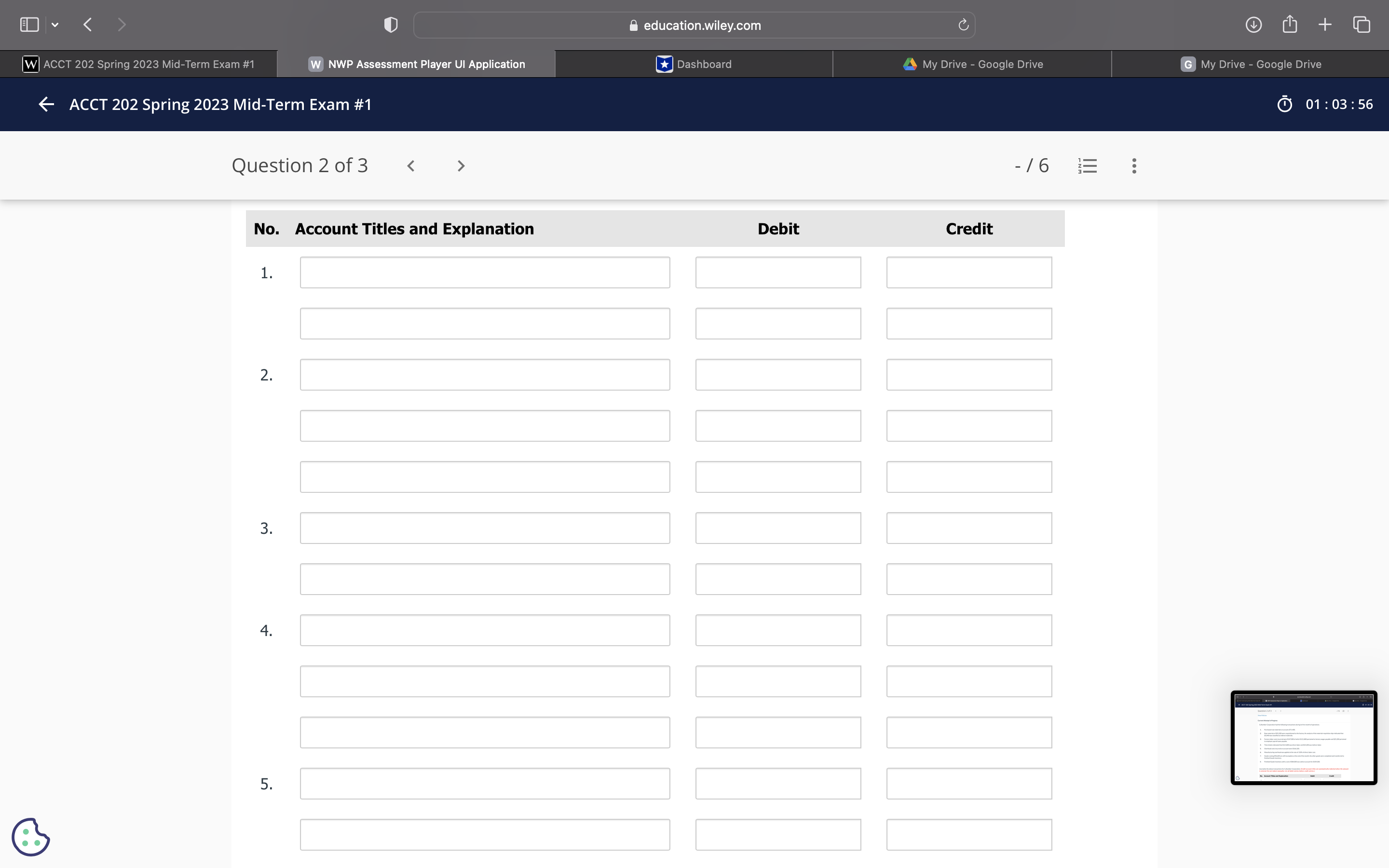
Task: Click the three-dot options menu
Action: pos(1133,165)
